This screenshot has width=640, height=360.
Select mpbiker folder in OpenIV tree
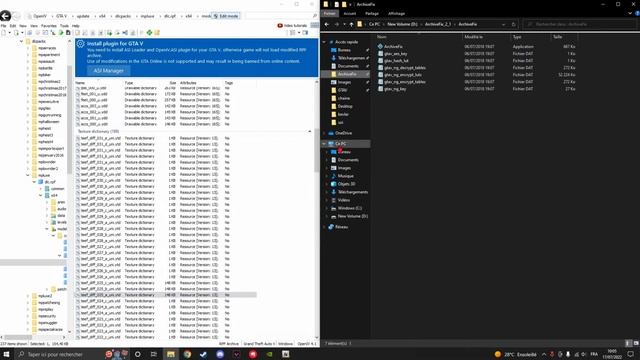pos(44,75)
